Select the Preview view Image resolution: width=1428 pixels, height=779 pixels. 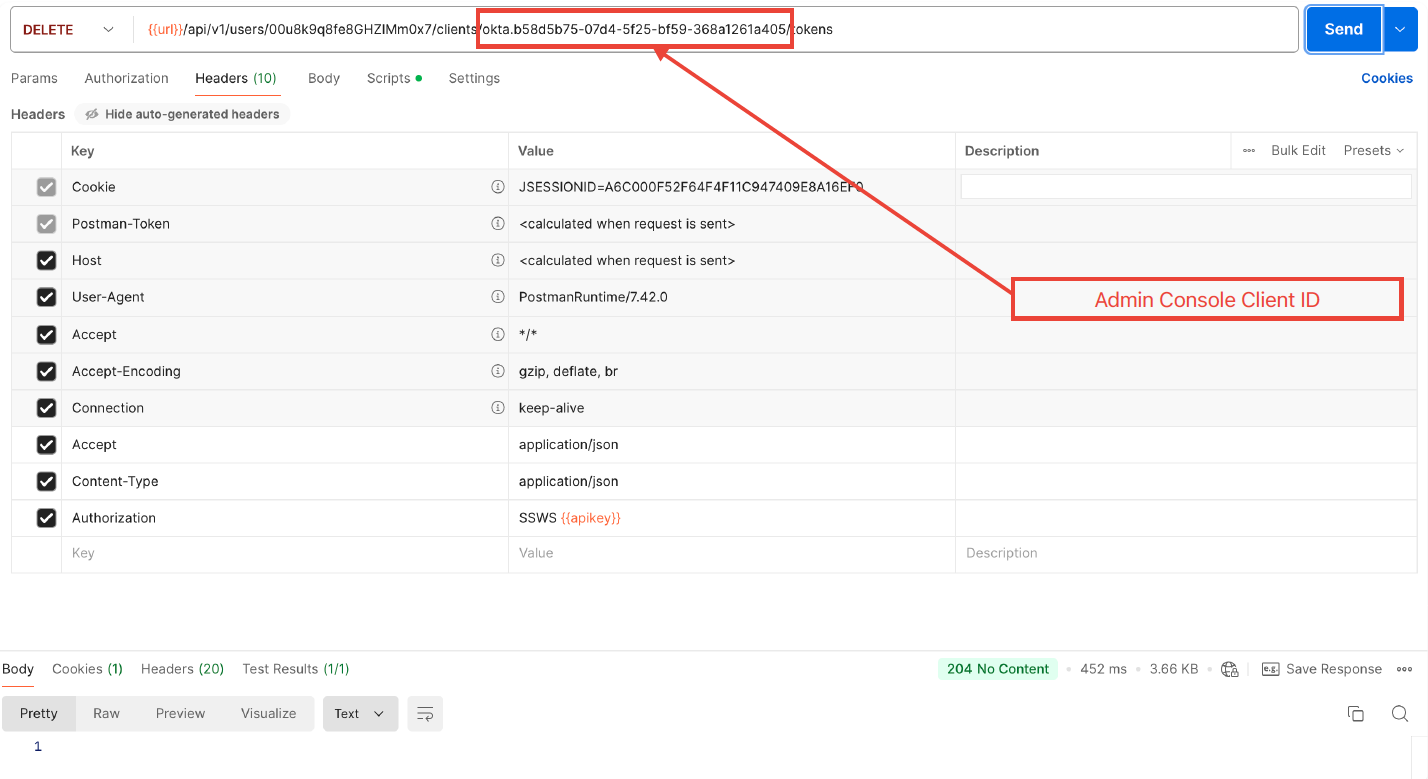(180, 713)
